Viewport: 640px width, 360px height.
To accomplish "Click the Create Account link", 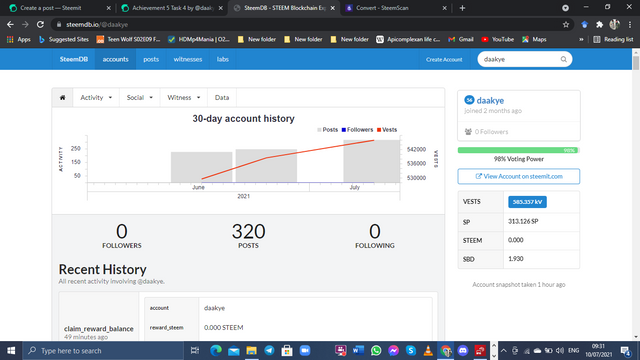I will pyautogui.click(x=444, y=60).
